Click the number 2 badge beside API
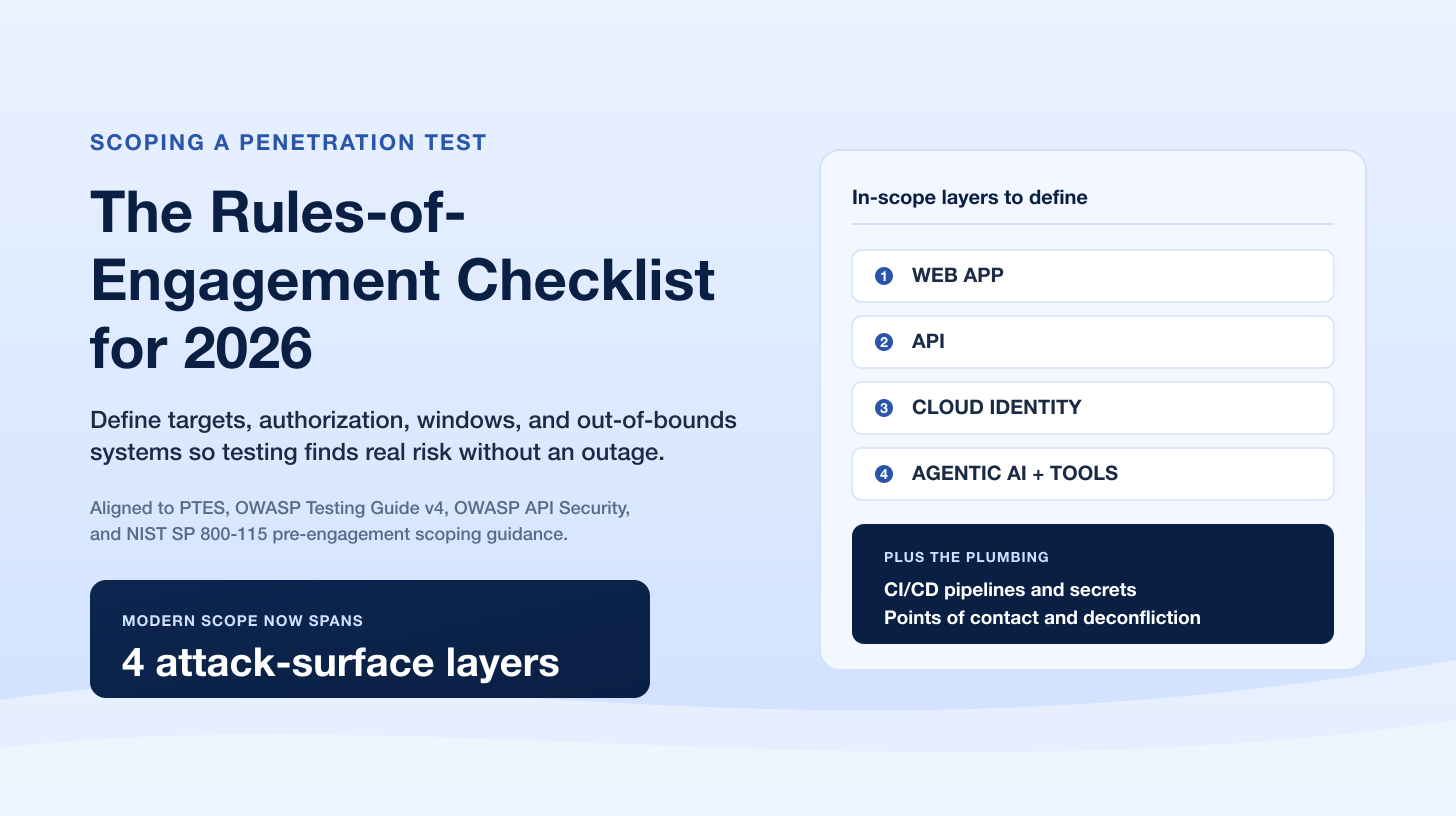 884,342
